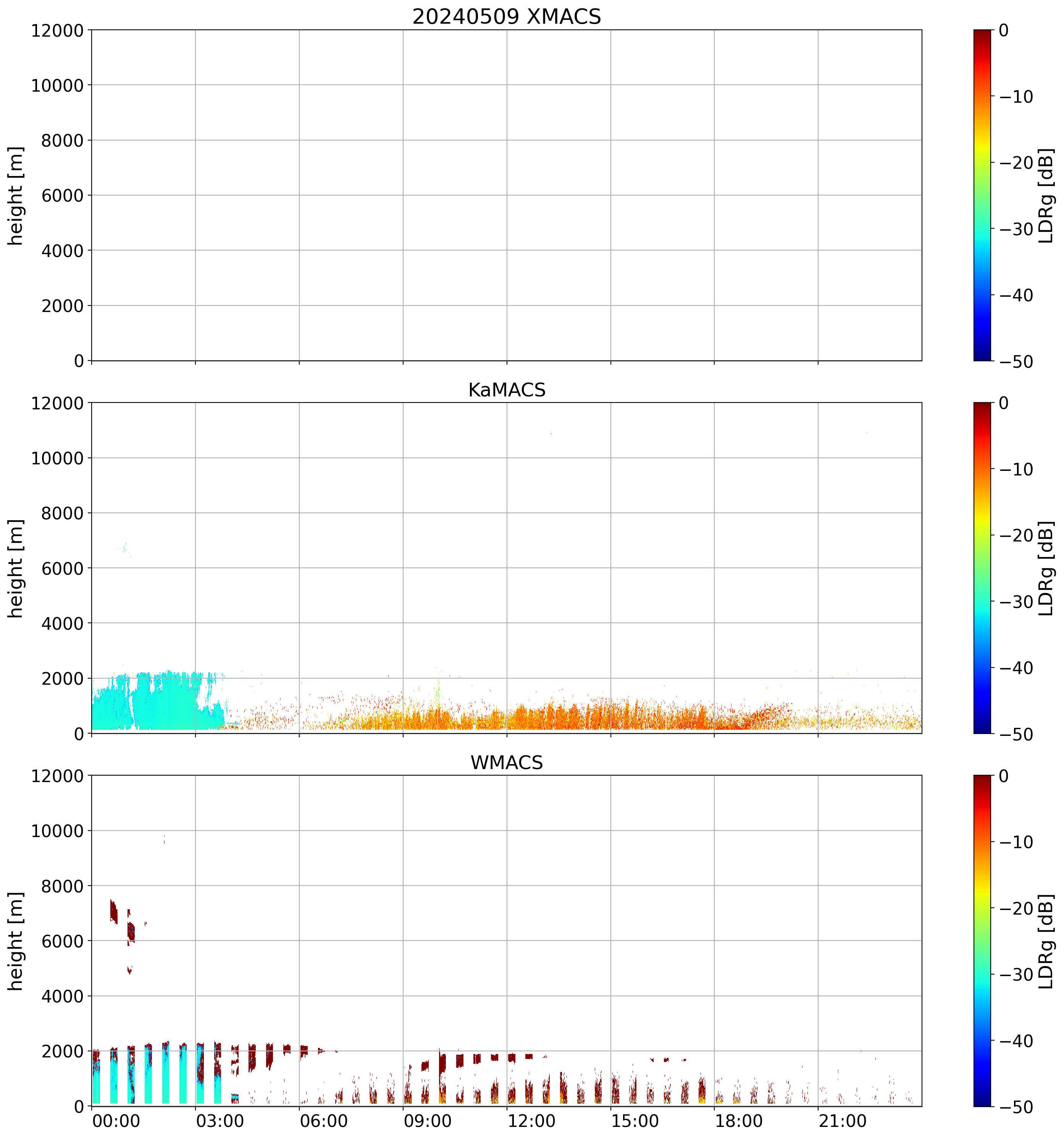Image resolution: width=1064 pixels, height=1138 pixels.
Task: Click the -30 tick on the WMACS colorbar
Action: 1016,974
